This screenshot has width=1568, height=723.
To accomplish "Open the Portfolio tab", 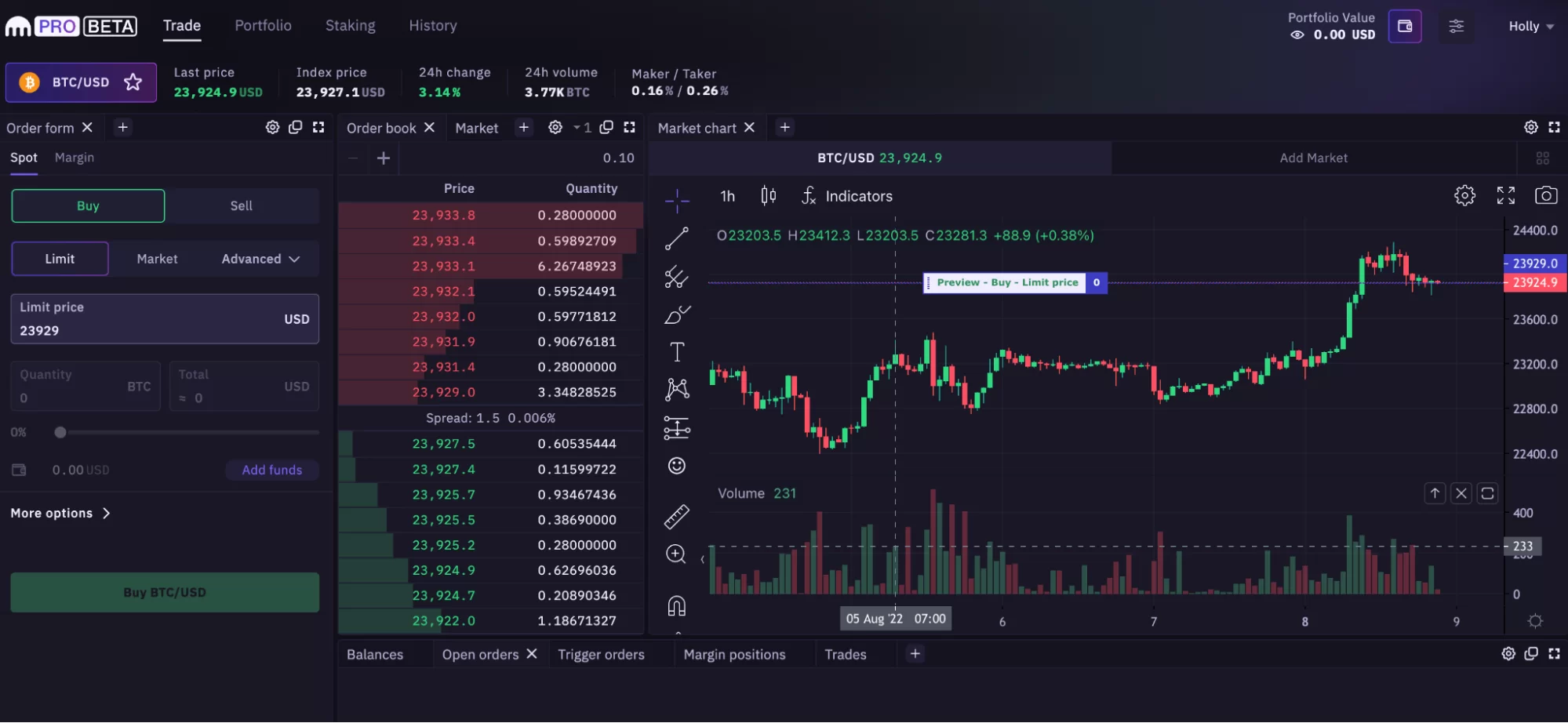I will point(263,25).
